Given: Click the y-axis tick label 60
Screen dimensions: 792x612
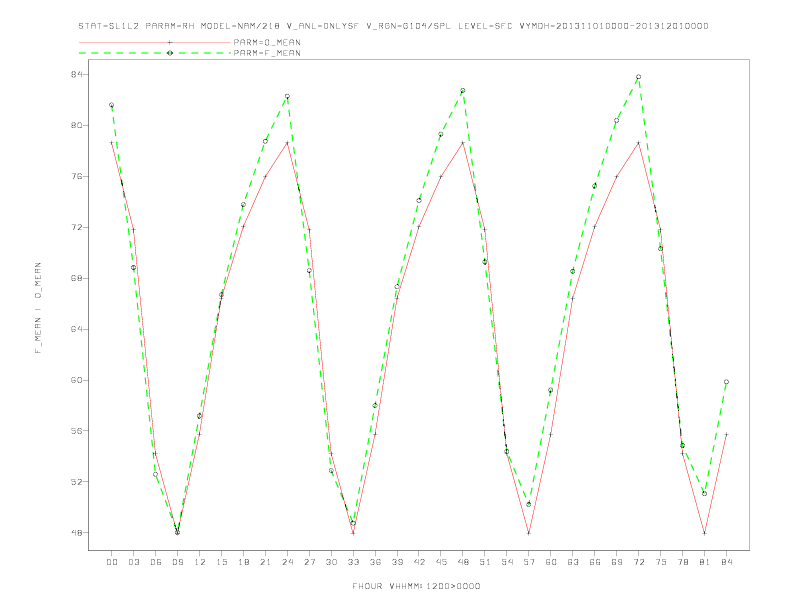Looking at the screenshot, I should pos(77,380).
